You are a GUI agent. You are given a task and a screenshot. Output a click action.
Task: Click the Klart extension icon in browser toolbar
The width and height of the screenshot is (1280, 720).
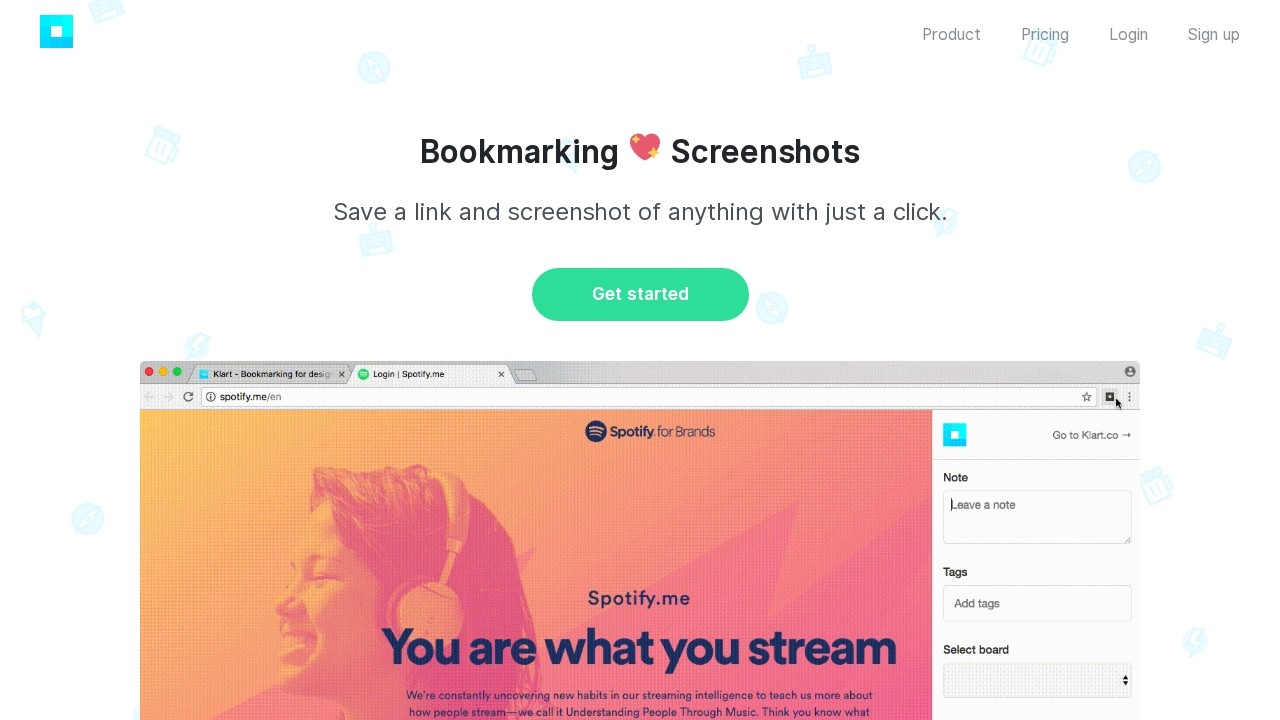1109,397
